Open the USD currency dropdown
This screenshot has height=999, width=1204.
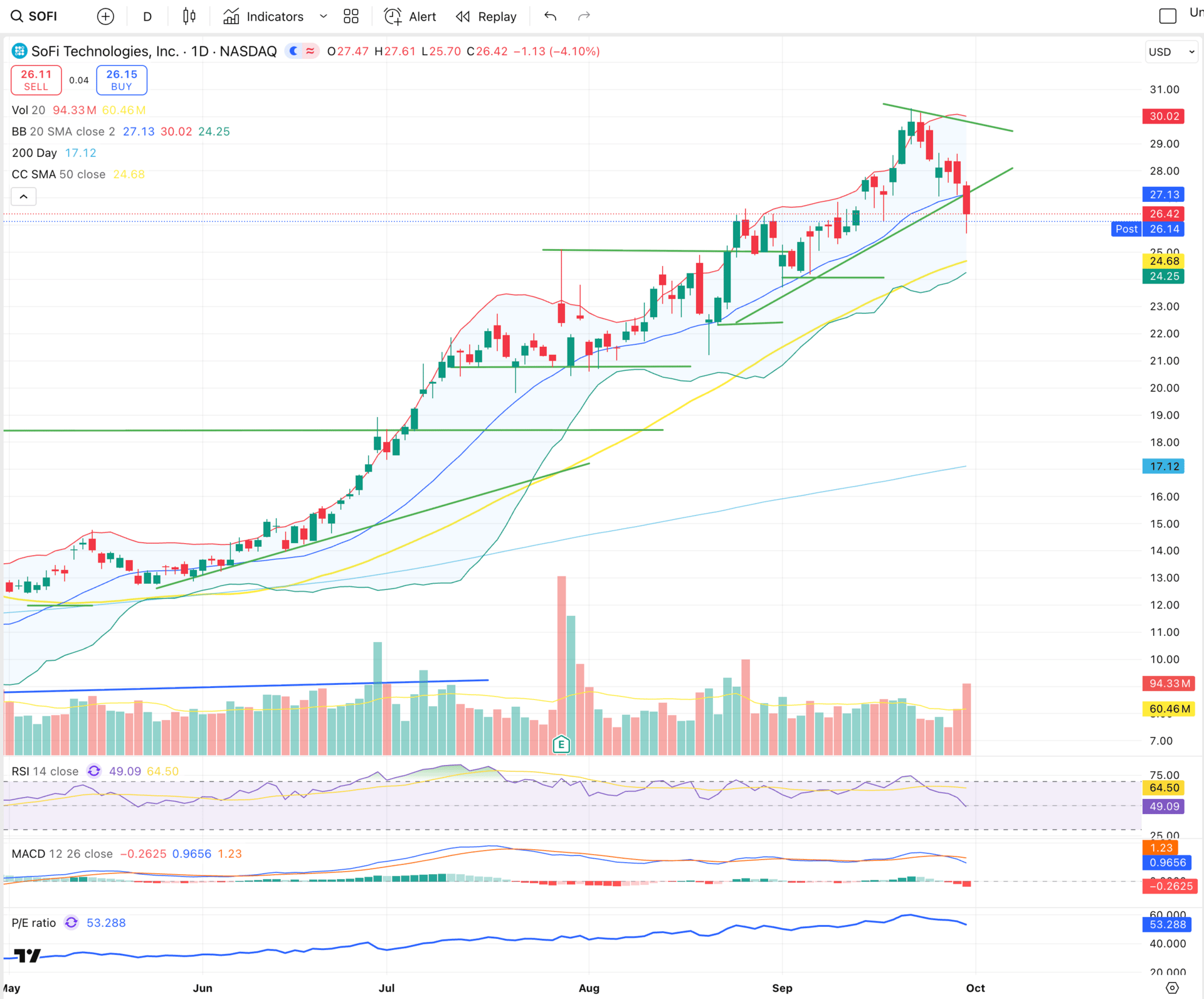coord(1170,52)
